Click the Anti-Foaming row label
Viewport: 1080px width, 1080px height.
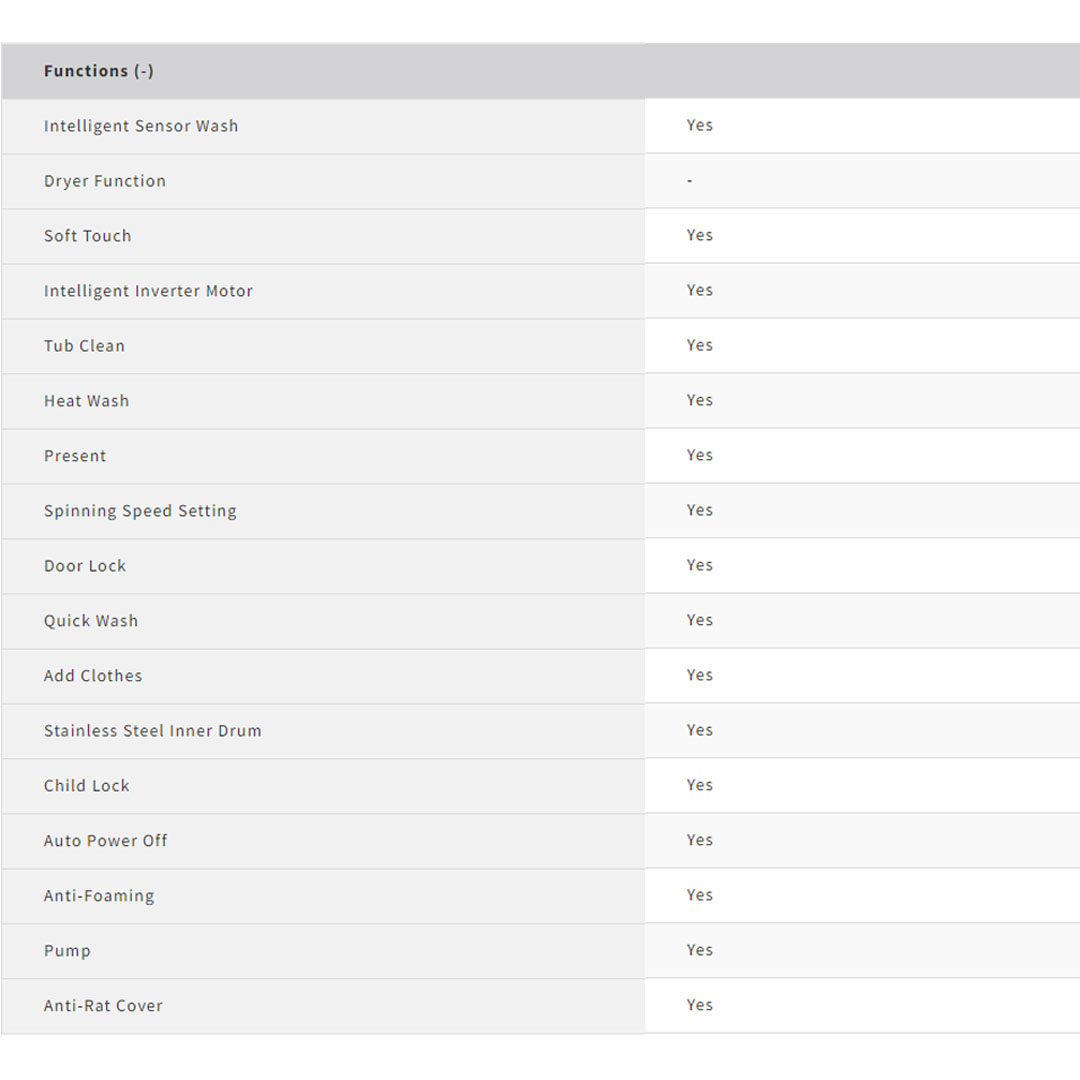click(x=99, y=896)
